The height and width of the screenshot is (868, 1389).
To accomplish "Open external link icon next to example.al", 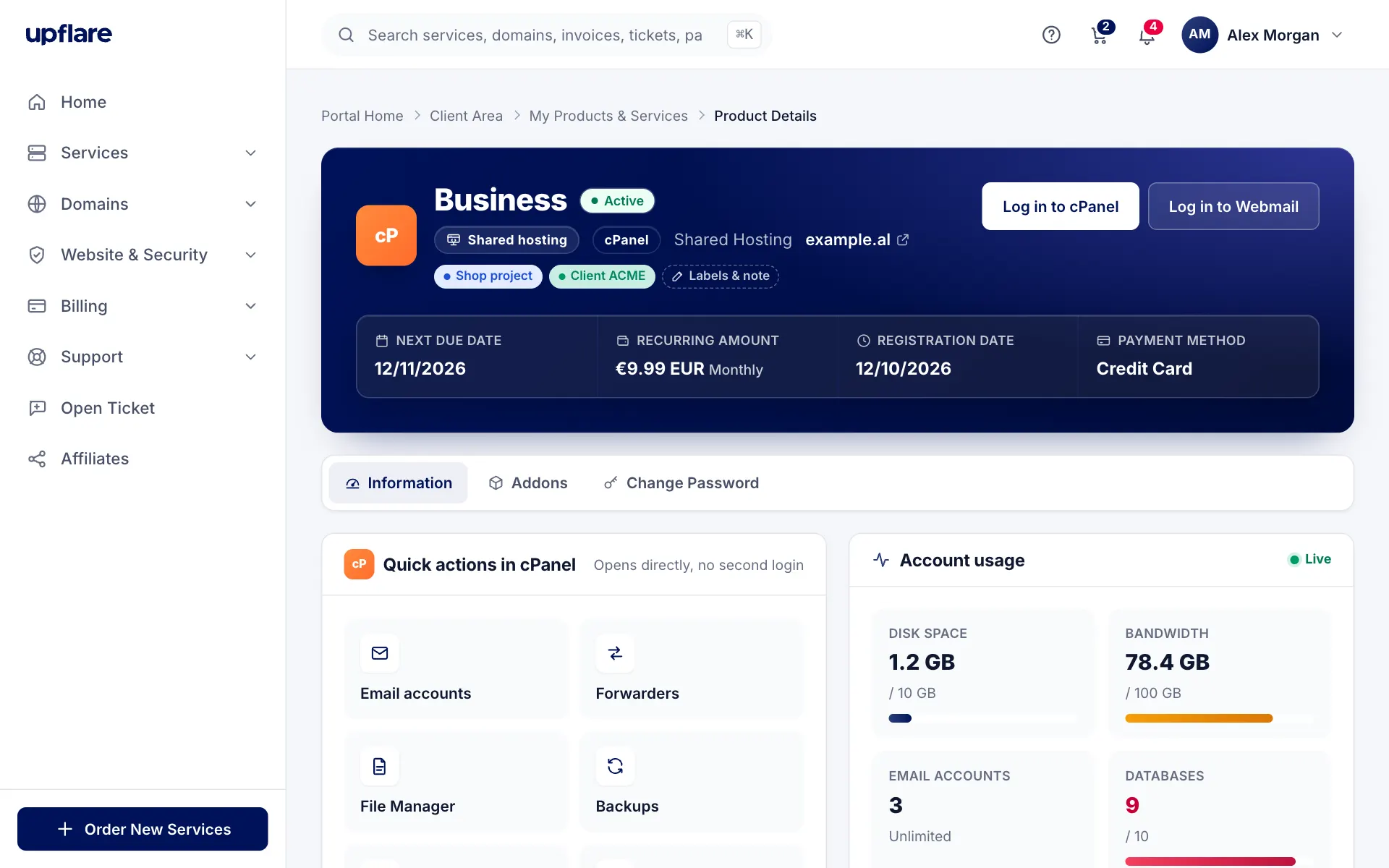I will tap(903, 239).
